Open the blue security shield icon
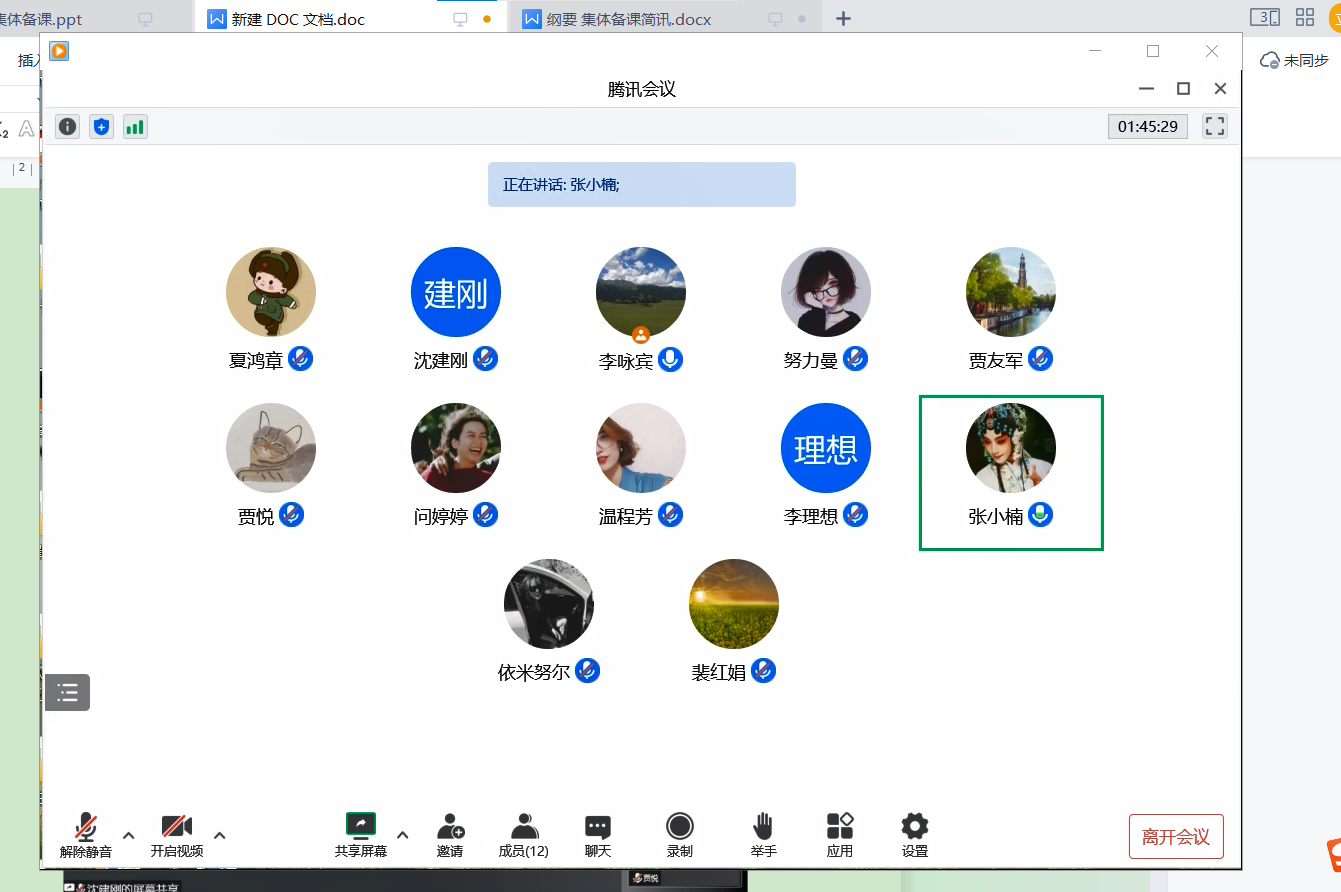The image size is (1341, 892). (101, 127)
